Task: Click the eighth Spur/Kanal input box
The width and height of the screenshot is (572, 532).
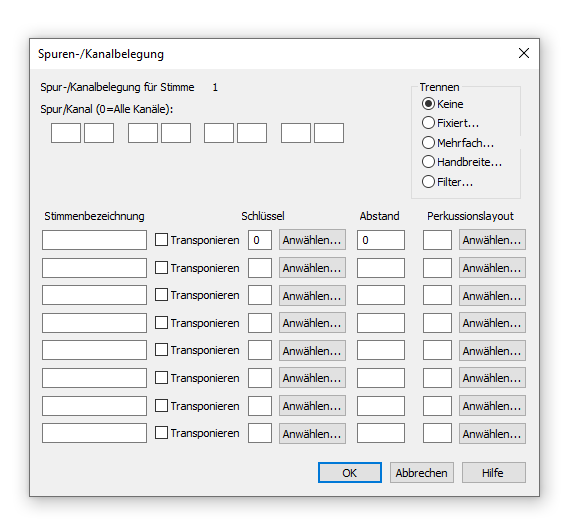Action: coord(329,133)
